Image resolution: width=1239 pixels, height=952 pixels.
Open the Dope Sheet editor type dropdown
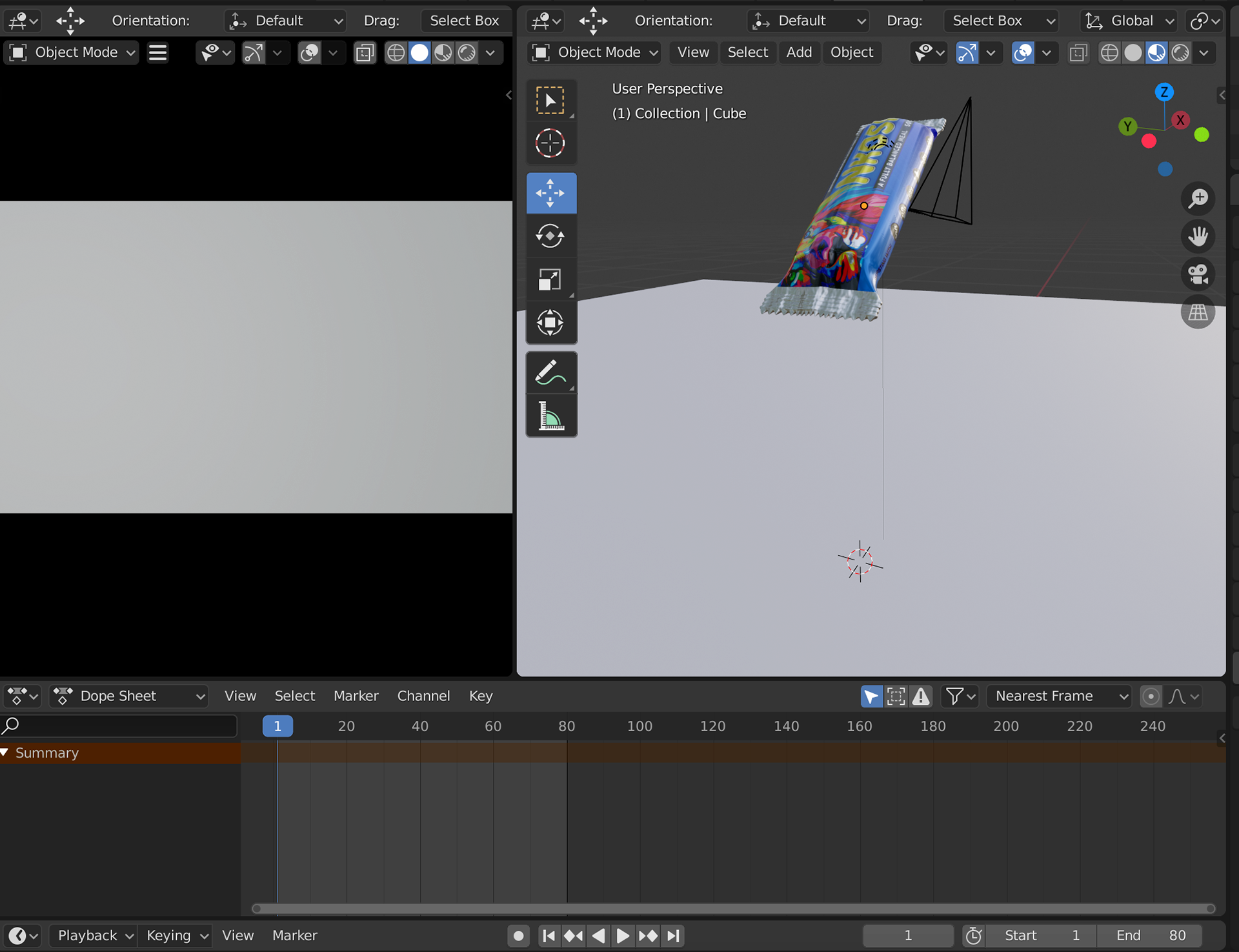point(23,696)
